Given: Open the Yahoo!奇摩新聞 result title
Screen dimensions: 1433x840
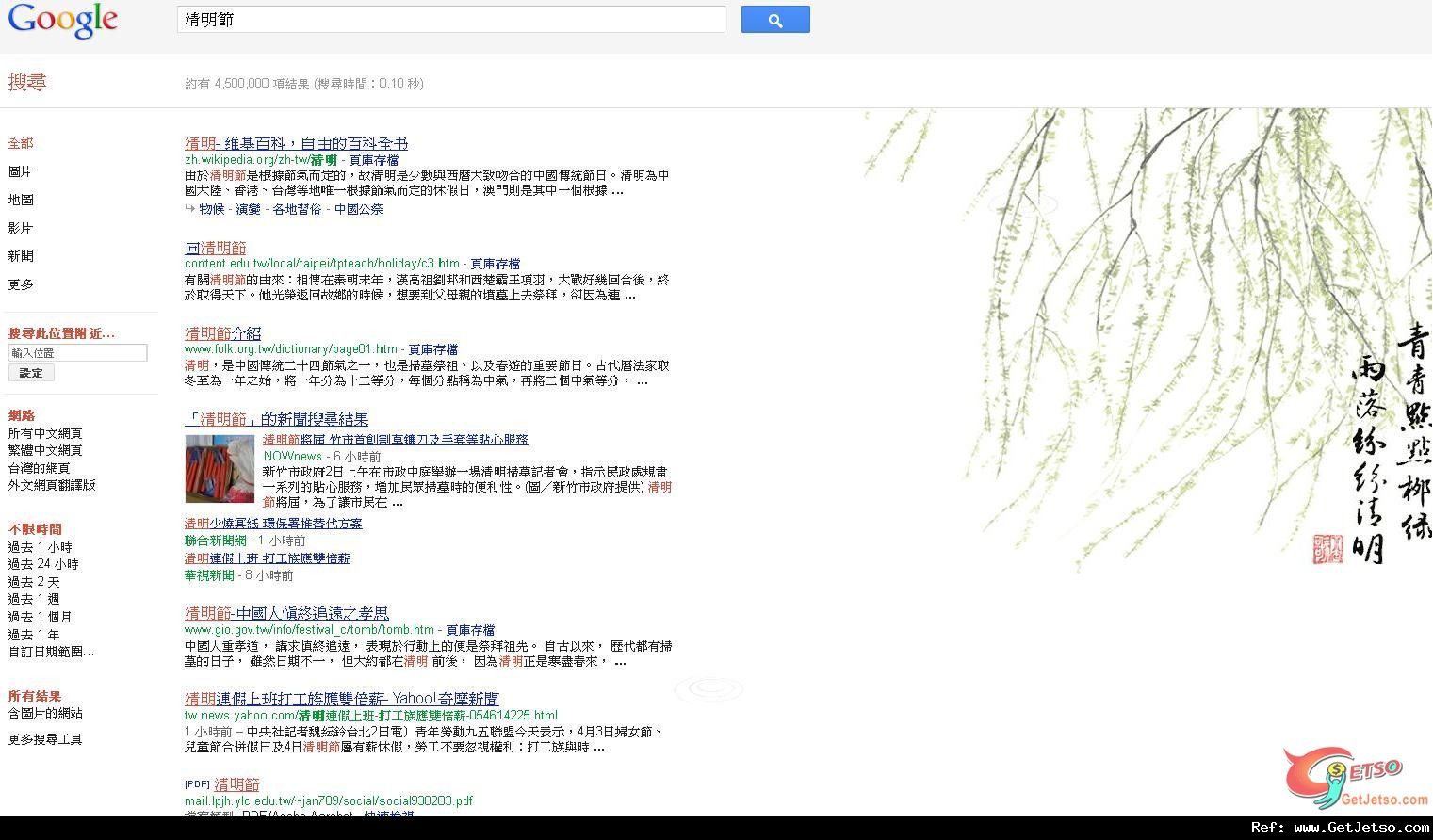Looking at the screenshot, I should pyautogui.click(x=342, y=699).
